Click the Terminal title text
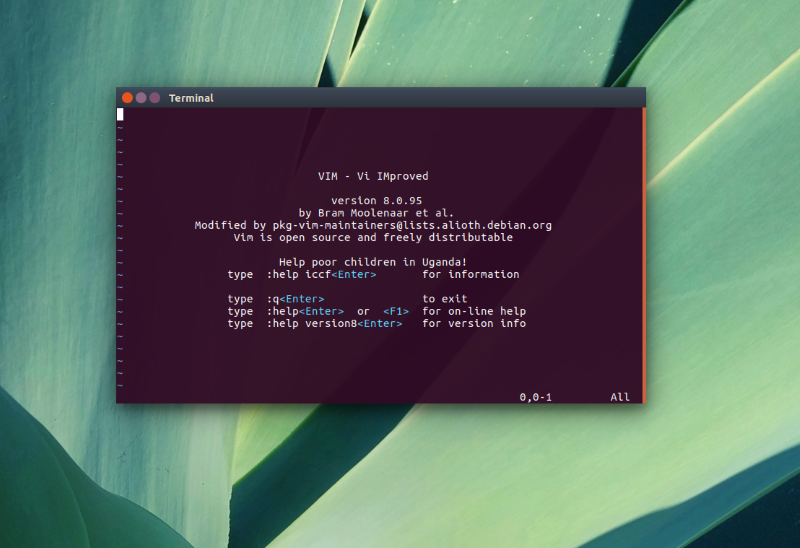This screenshot has height=548, width=800. [191, 98]
